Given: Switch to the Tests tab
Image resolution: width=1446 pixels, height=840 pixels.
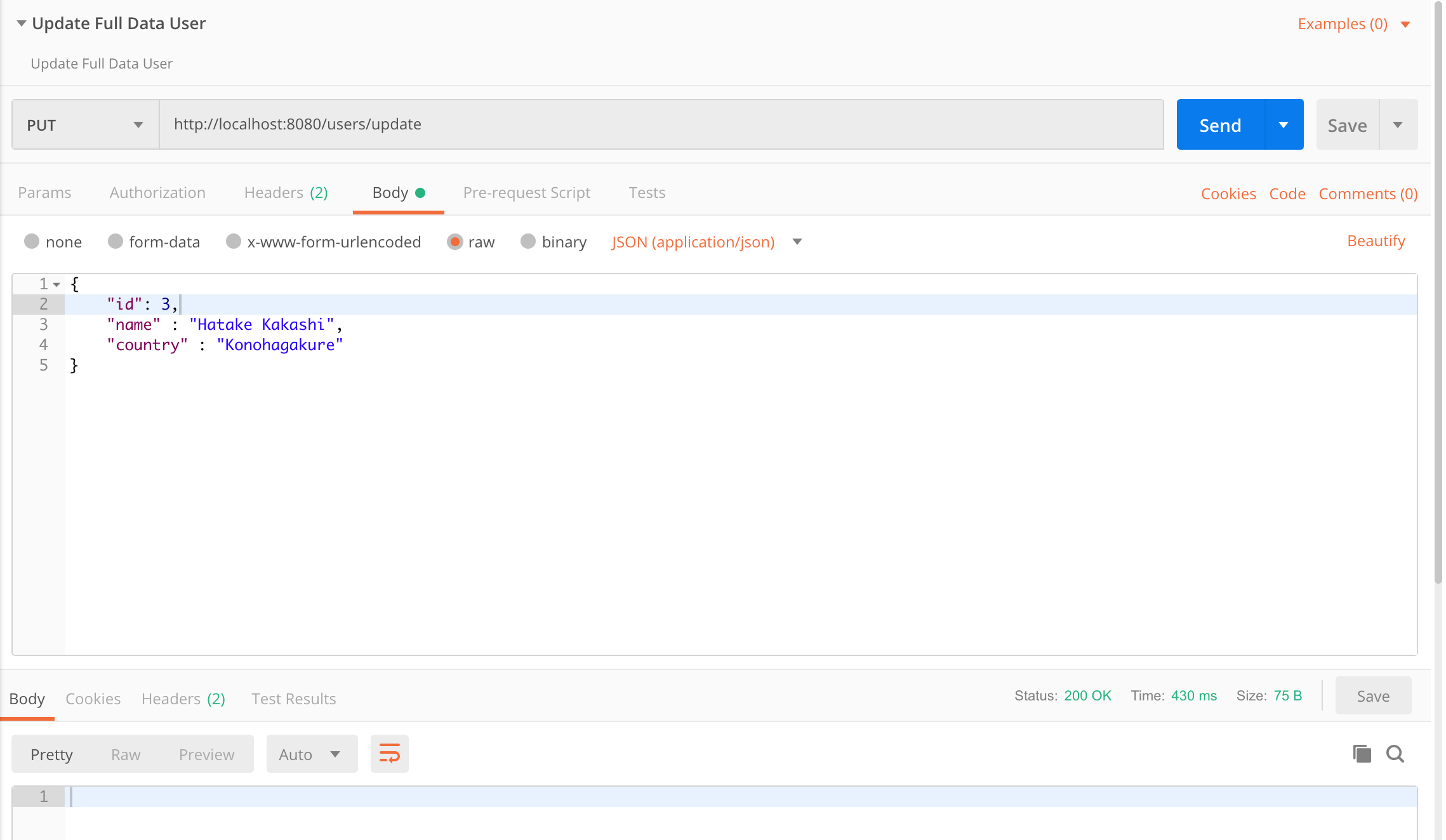Looking at the screenshot, I should [x=647, y=192].
